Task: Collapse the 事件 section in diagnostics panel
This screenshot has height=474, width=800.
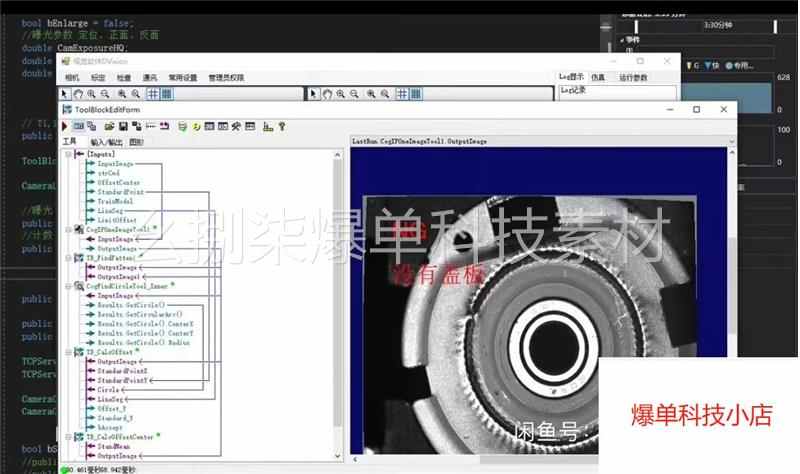Action: pyautogui.click(x=622, y=40)
